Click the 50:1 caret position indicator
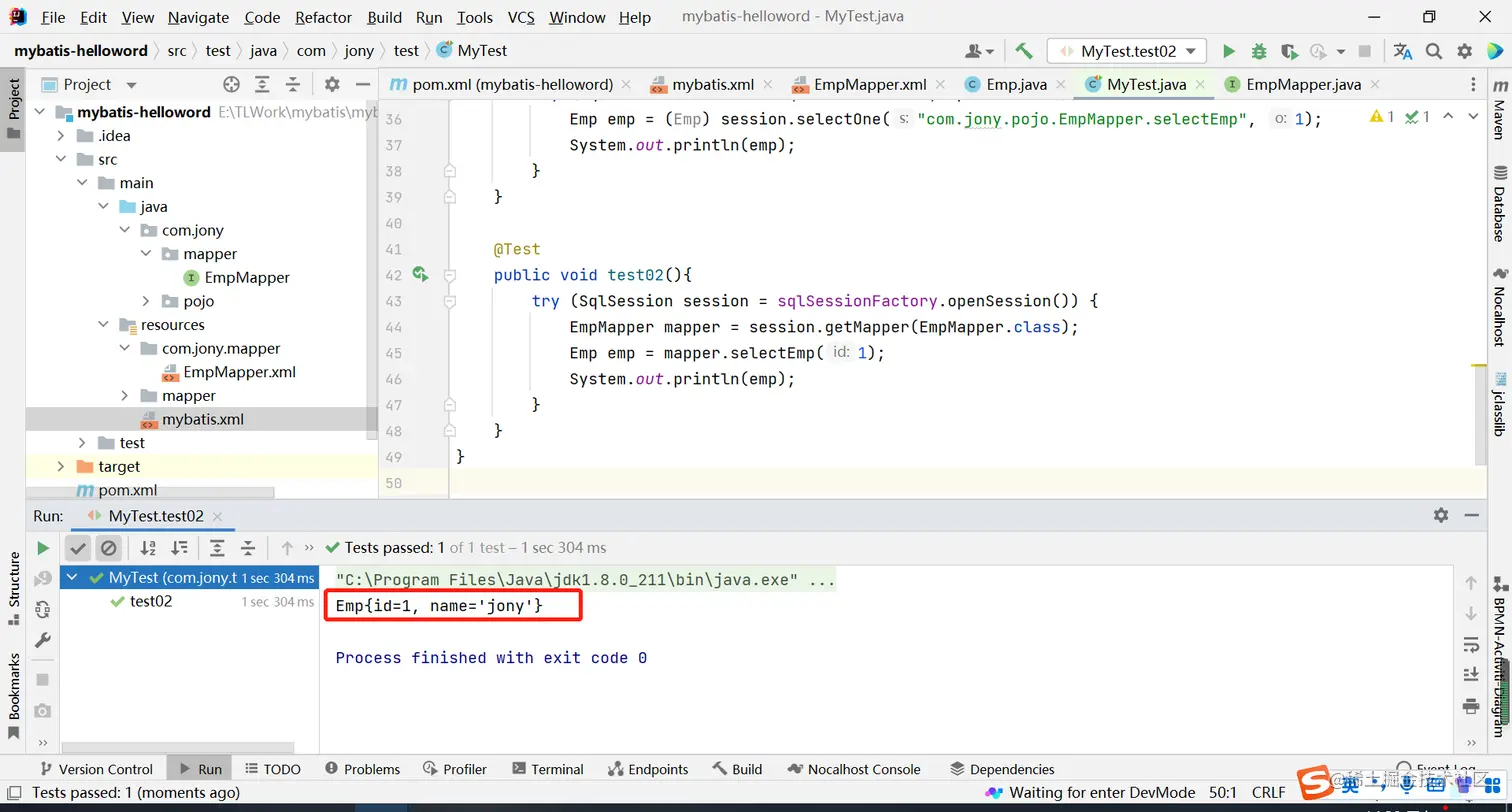The width and height of the screenshot is (1512, 812). (x=1223, y=793)
